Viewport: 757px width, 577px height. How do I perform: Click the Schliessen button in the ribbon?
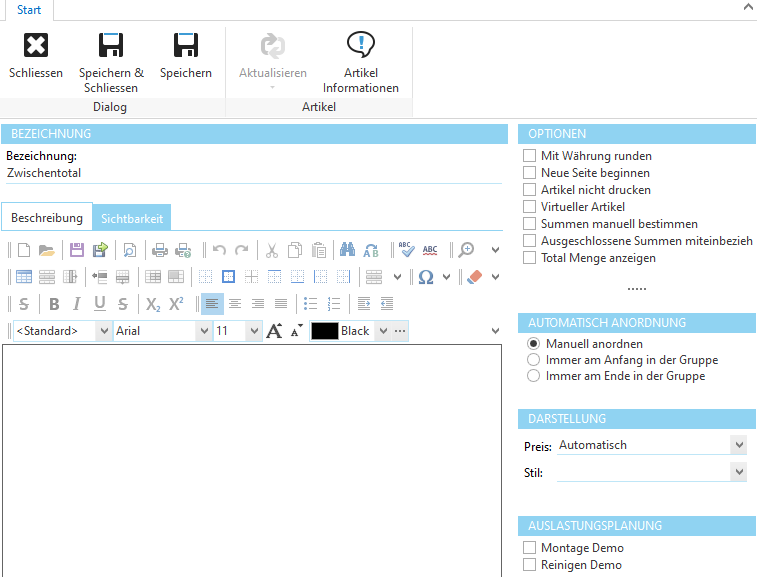click(36, 46)
